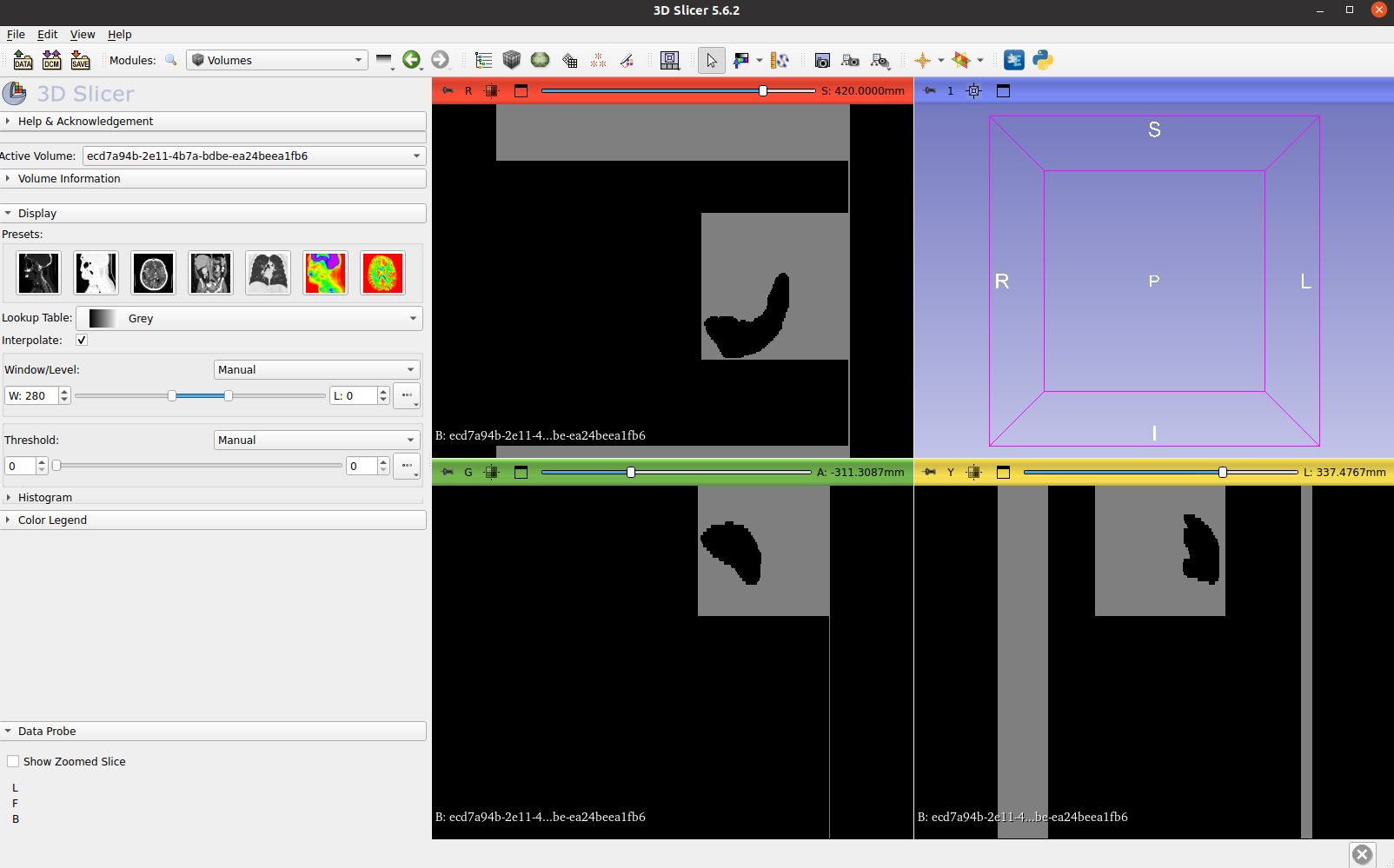This screenshot has height=868, width=1394.
Task: Open the Data module hierarchy icon
Action: pos(483,60)
